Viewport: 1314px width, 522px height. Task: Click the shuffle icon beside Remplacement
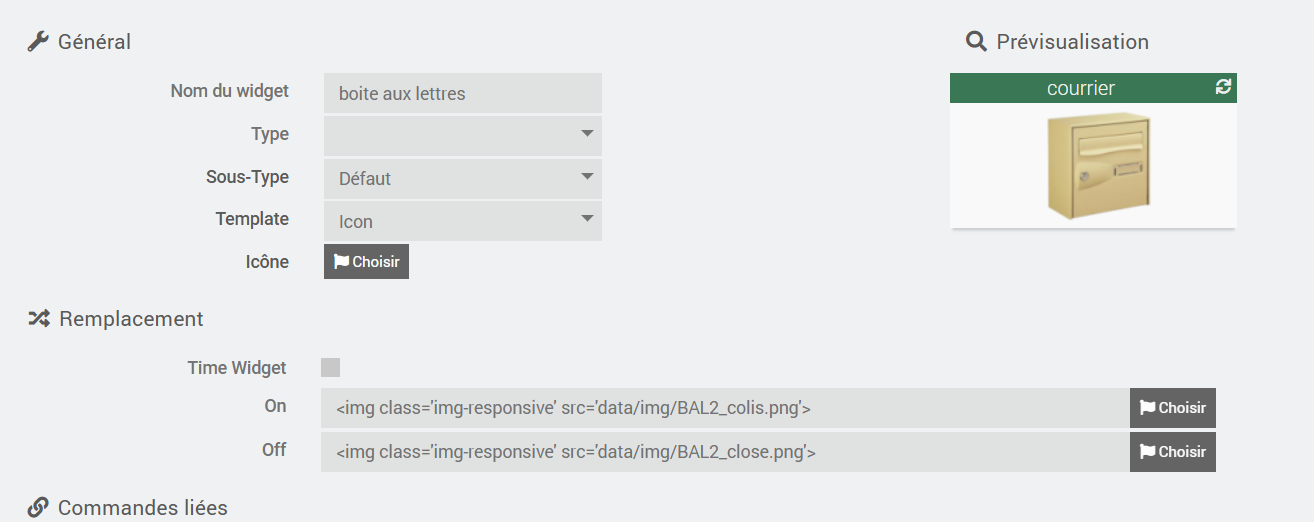(x=39, y=319)
